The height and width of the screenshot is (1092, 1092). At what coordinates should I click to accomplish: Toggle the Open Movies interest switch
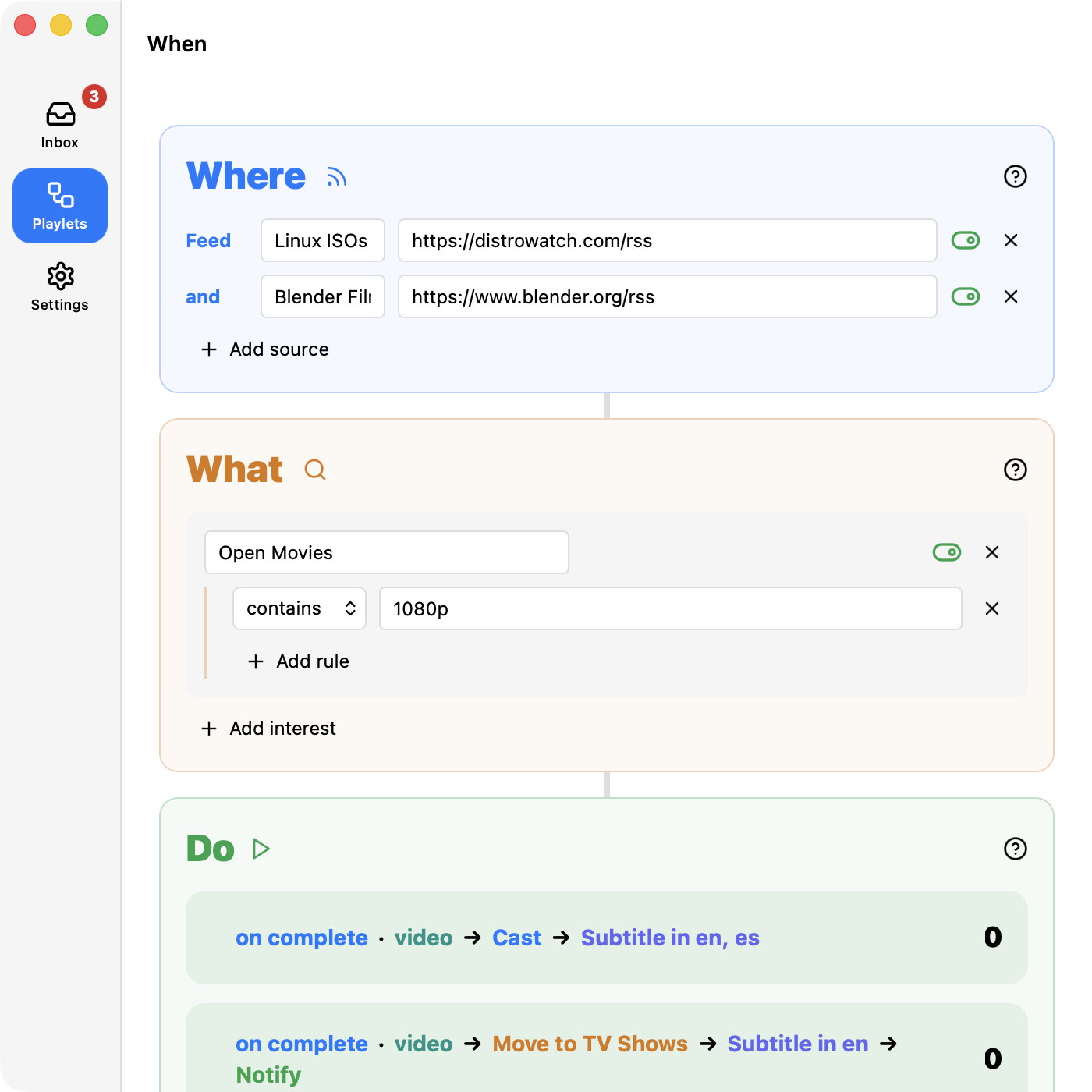pos(947,552)
